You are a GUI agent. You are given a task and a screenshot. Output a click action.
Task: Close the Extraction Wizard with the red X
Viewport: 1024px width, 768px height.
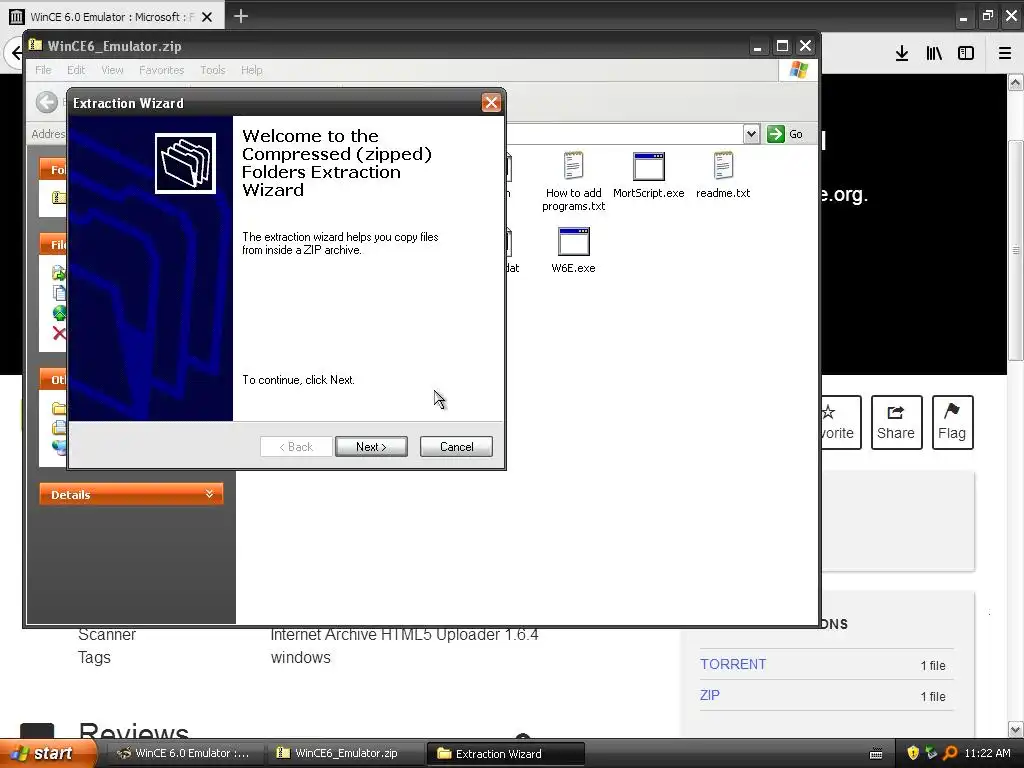coord(491,103)
